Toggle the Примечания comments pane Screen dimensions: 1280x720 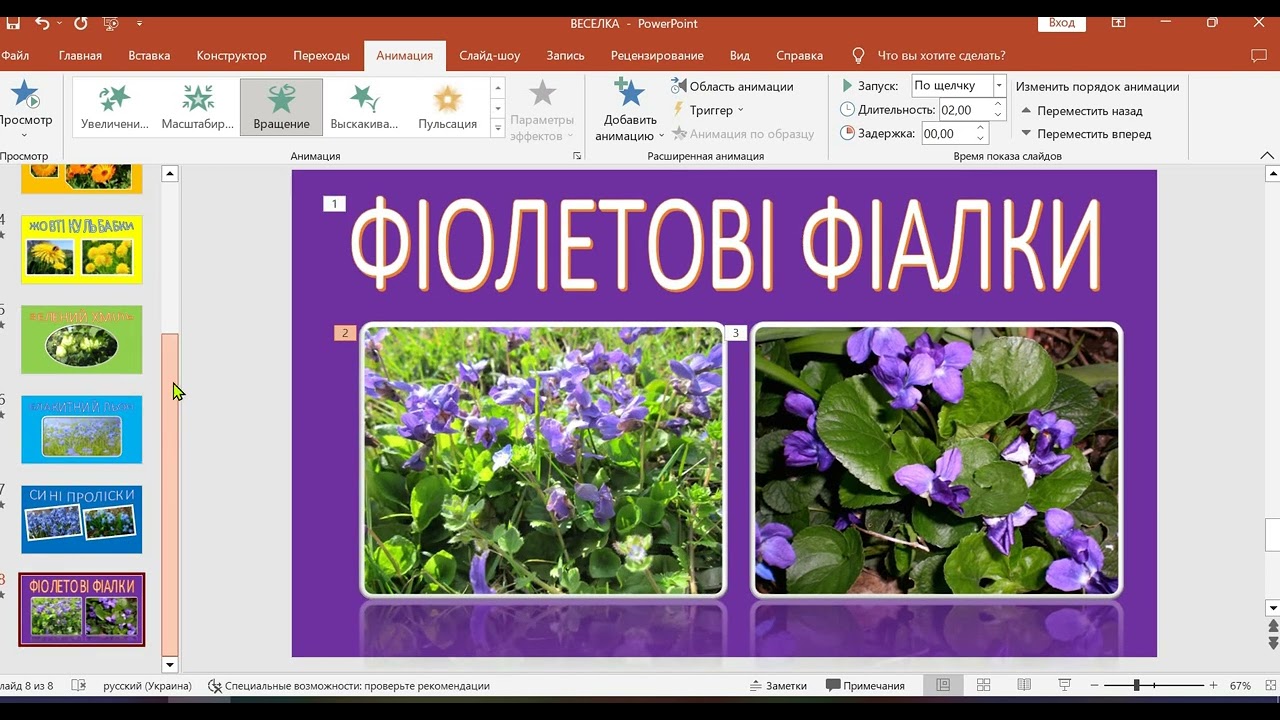(x=866, y=686)
